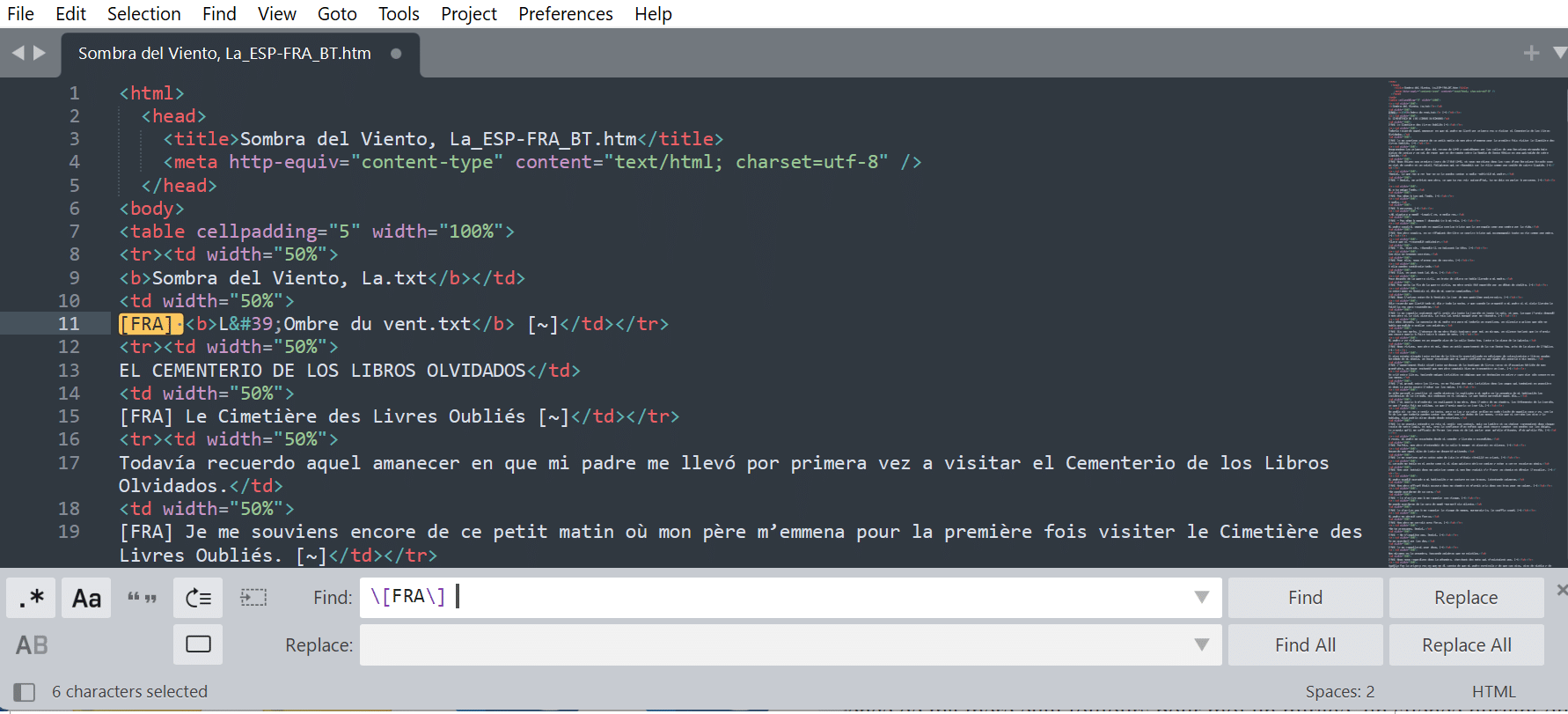Open the Project menu
The image size is (1568, 714).
(469, 14)
